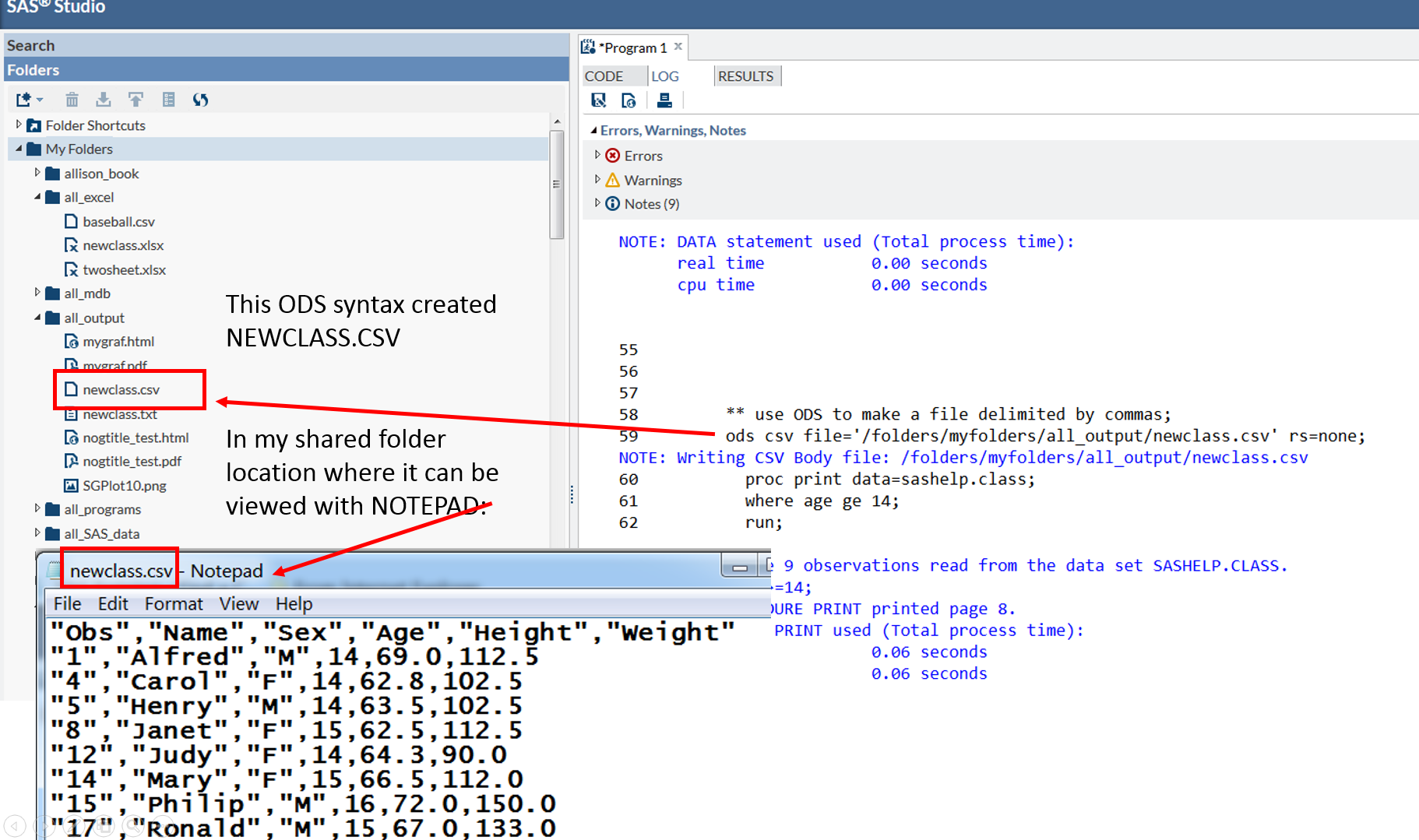Expand the Notes (9) section

[x=597, y=203]
